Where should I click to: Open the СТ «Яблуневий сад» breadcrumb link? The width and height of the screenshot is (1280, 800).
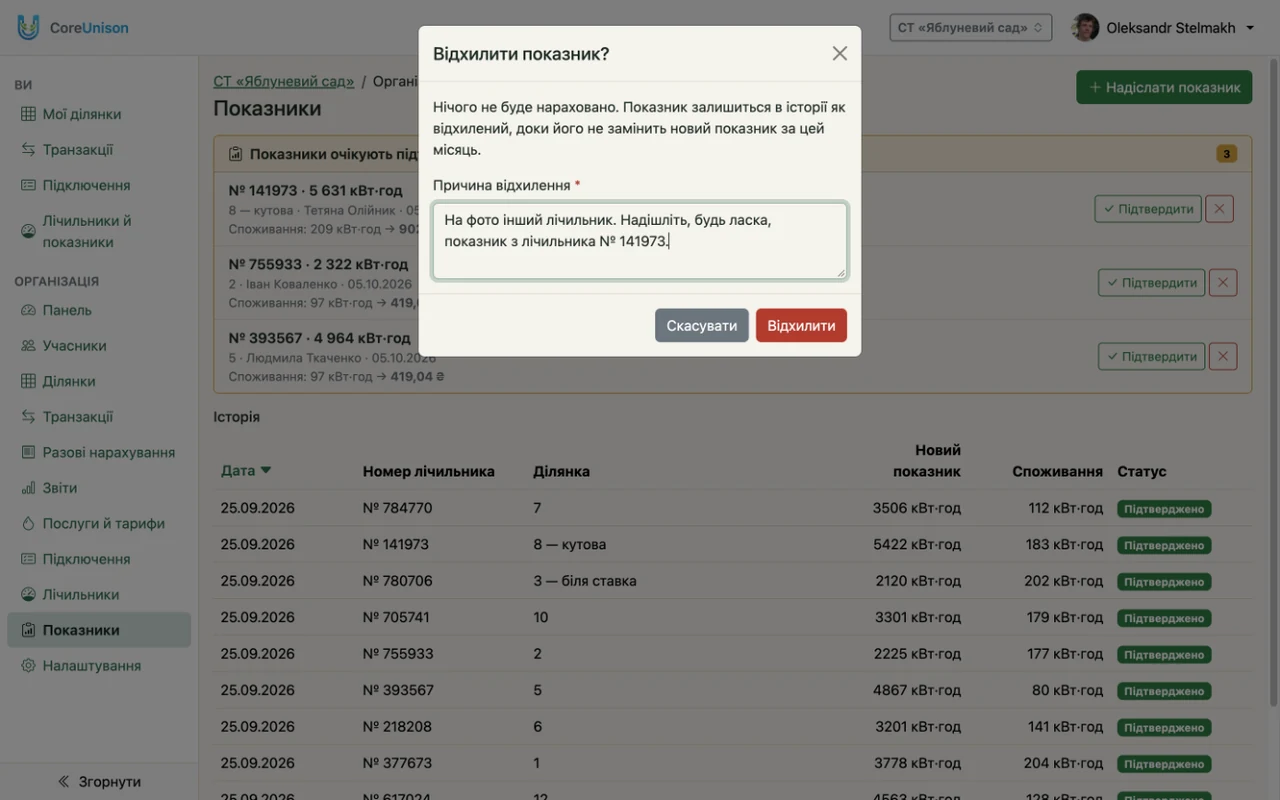click(x=284, y=81)
